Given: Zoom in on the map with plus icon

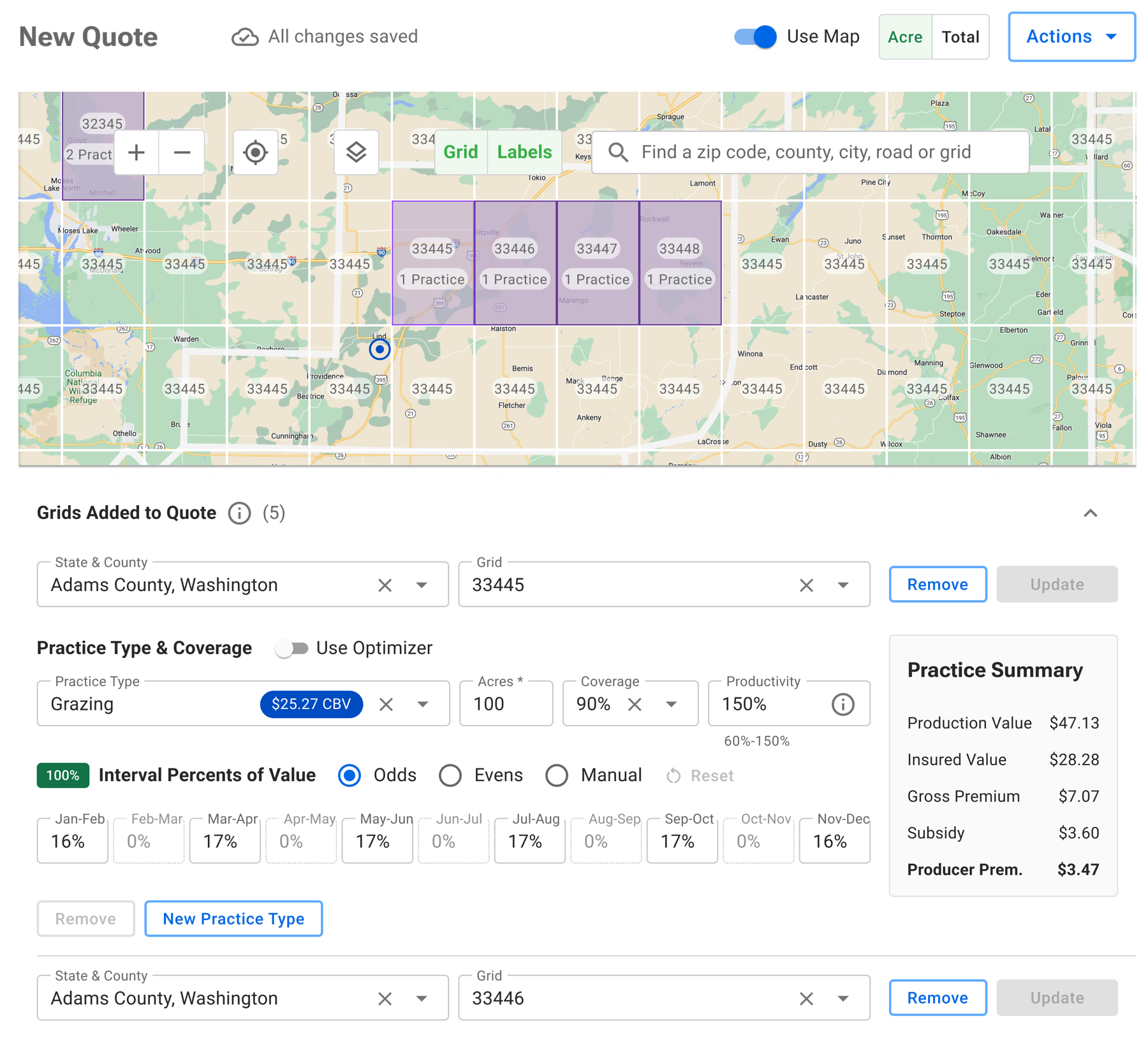Looking at the screenshot, I should click(136, 152).
